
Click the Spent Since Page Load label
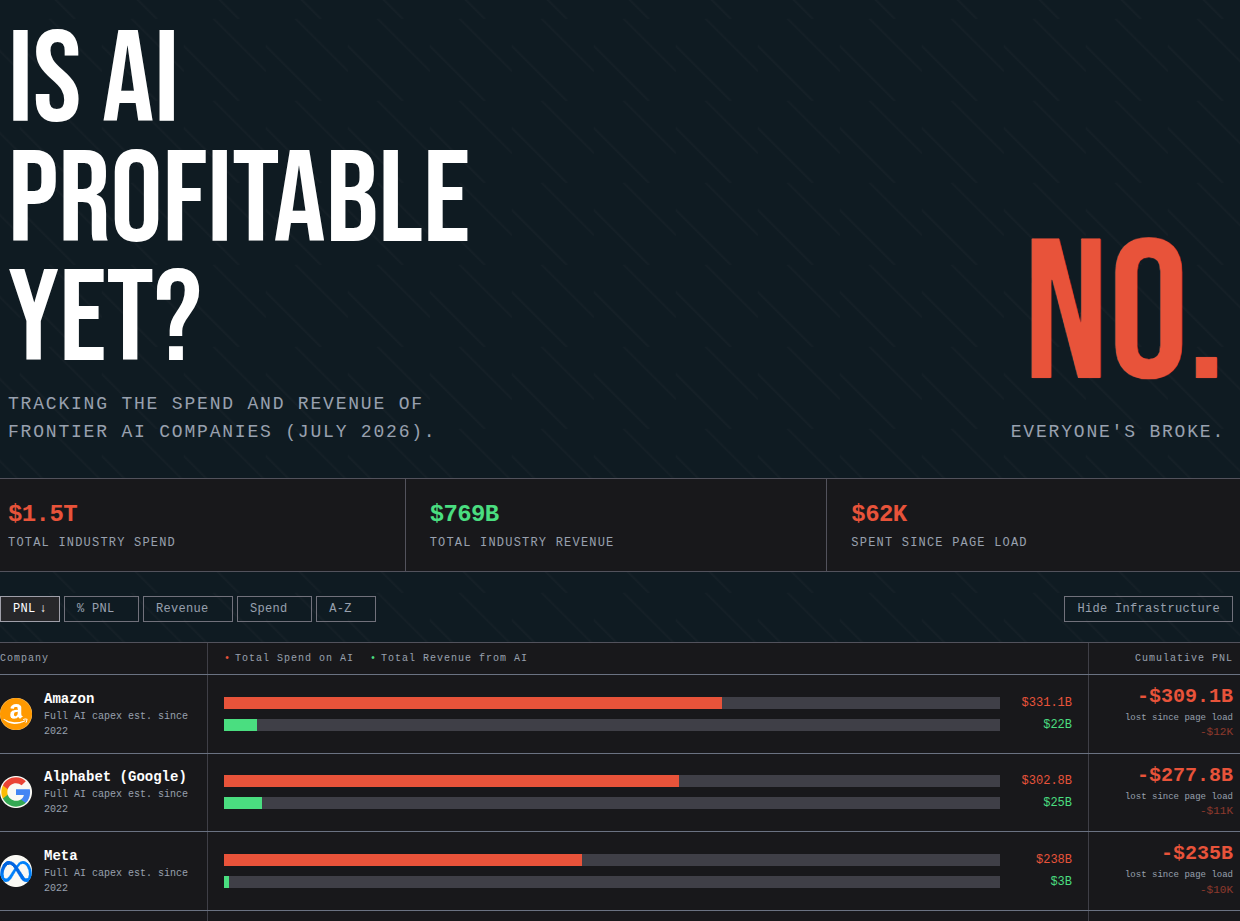(x=939, y=542)
